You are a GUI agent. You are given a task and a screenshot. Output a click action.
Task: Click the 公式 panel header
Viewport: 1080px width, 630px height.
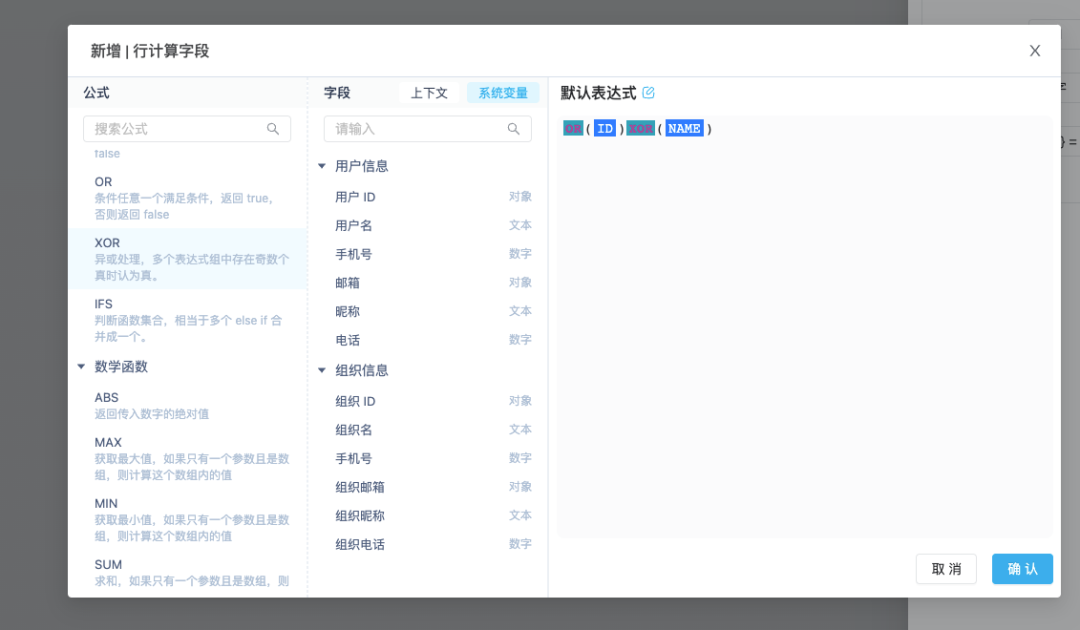click(x=96, y=93)
